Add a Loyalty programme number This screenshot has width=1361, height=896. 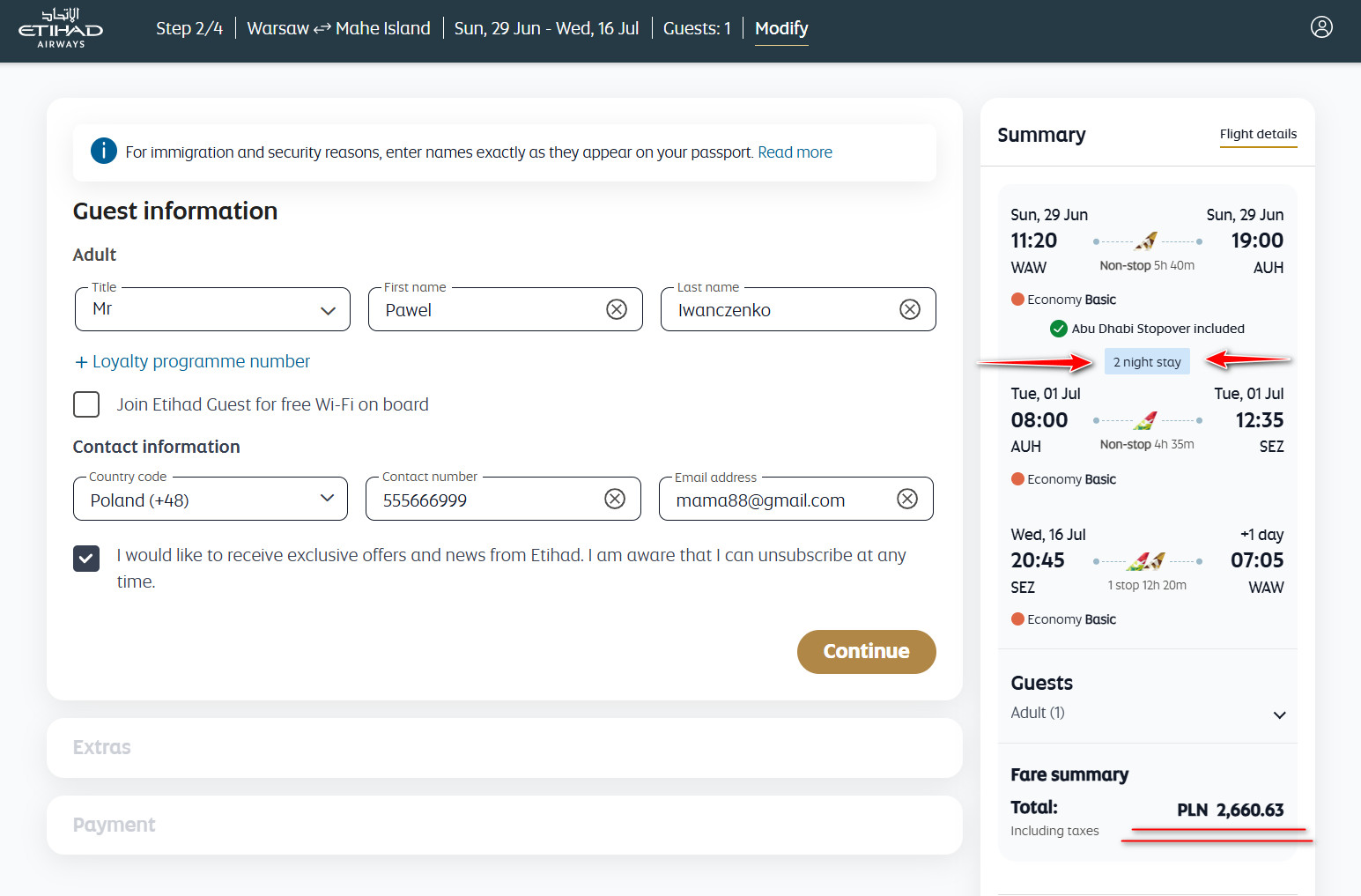click(192, 361)
